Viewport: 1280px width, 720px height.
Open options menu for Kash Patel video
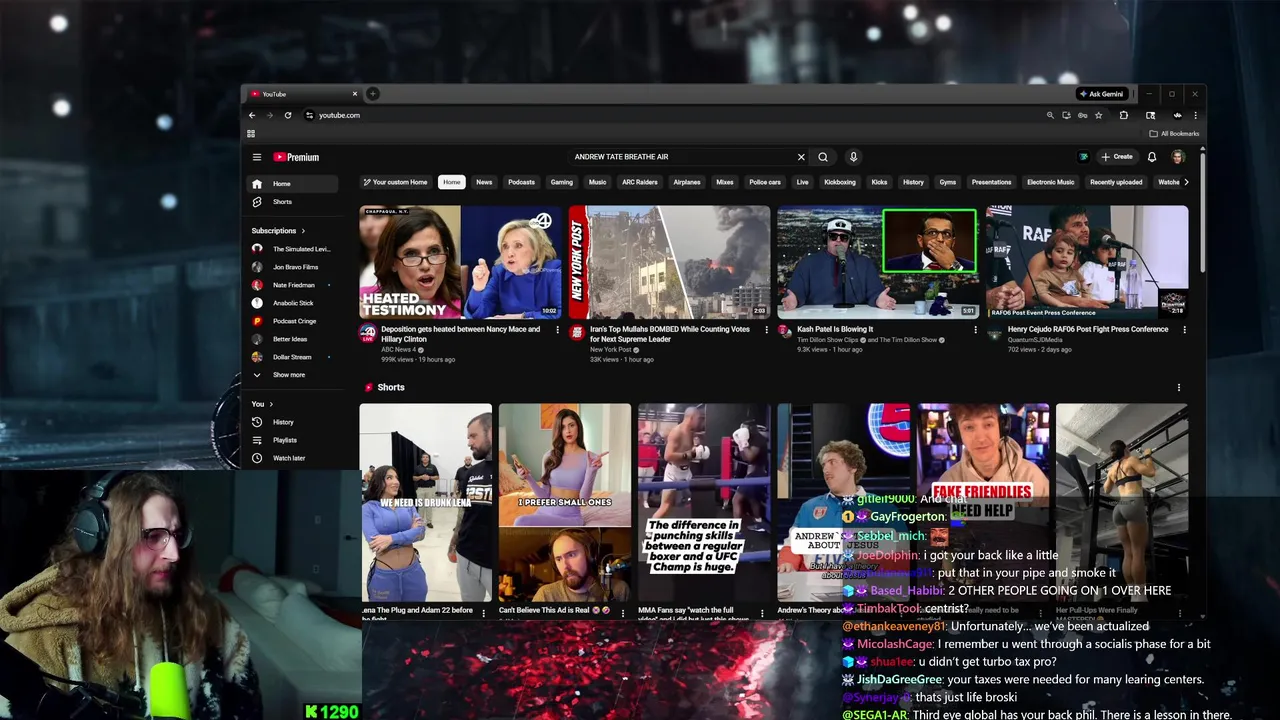click(x=976, y=330)
